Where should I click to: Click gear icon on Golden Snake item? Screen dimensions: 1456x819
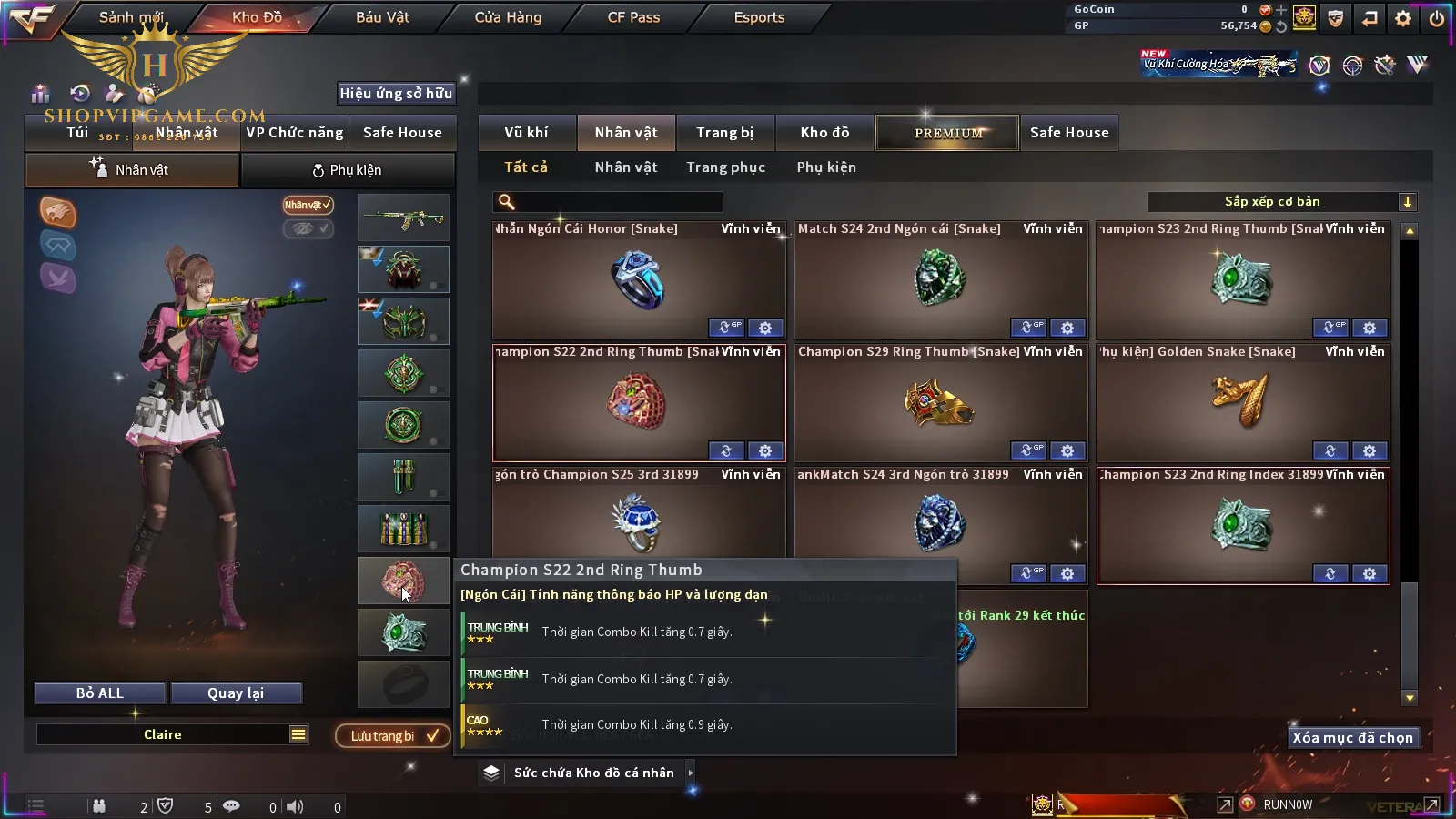click(x=1370, y=450)
